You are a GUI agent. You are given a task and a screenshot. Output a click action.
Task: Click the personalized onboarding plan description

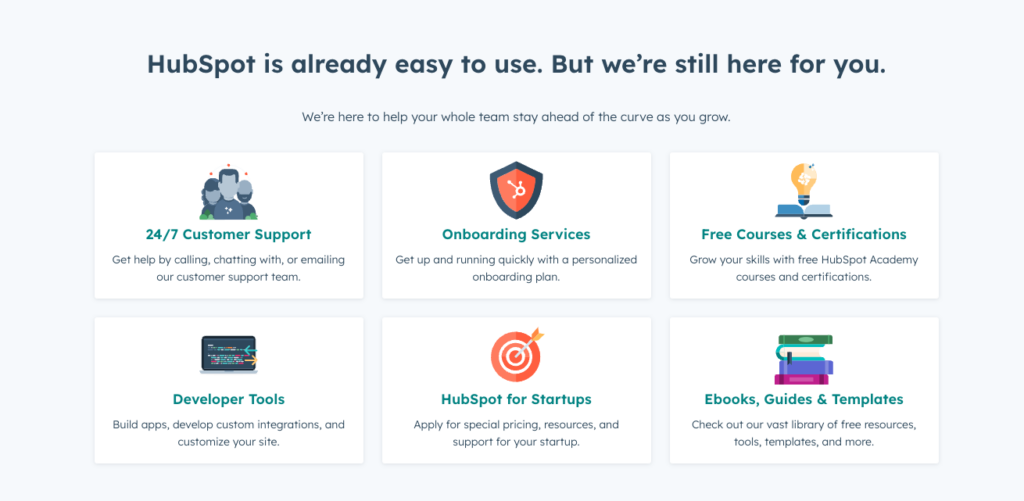pyautogui.click(x=516, y=268)
